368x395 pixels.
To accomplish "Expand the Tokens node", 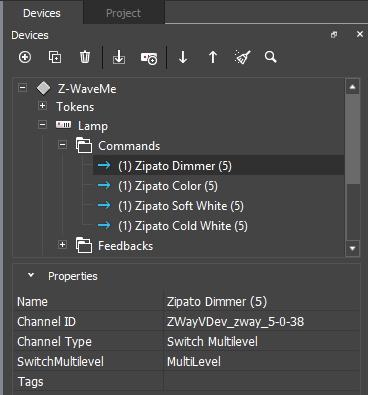I will [42, 106].
